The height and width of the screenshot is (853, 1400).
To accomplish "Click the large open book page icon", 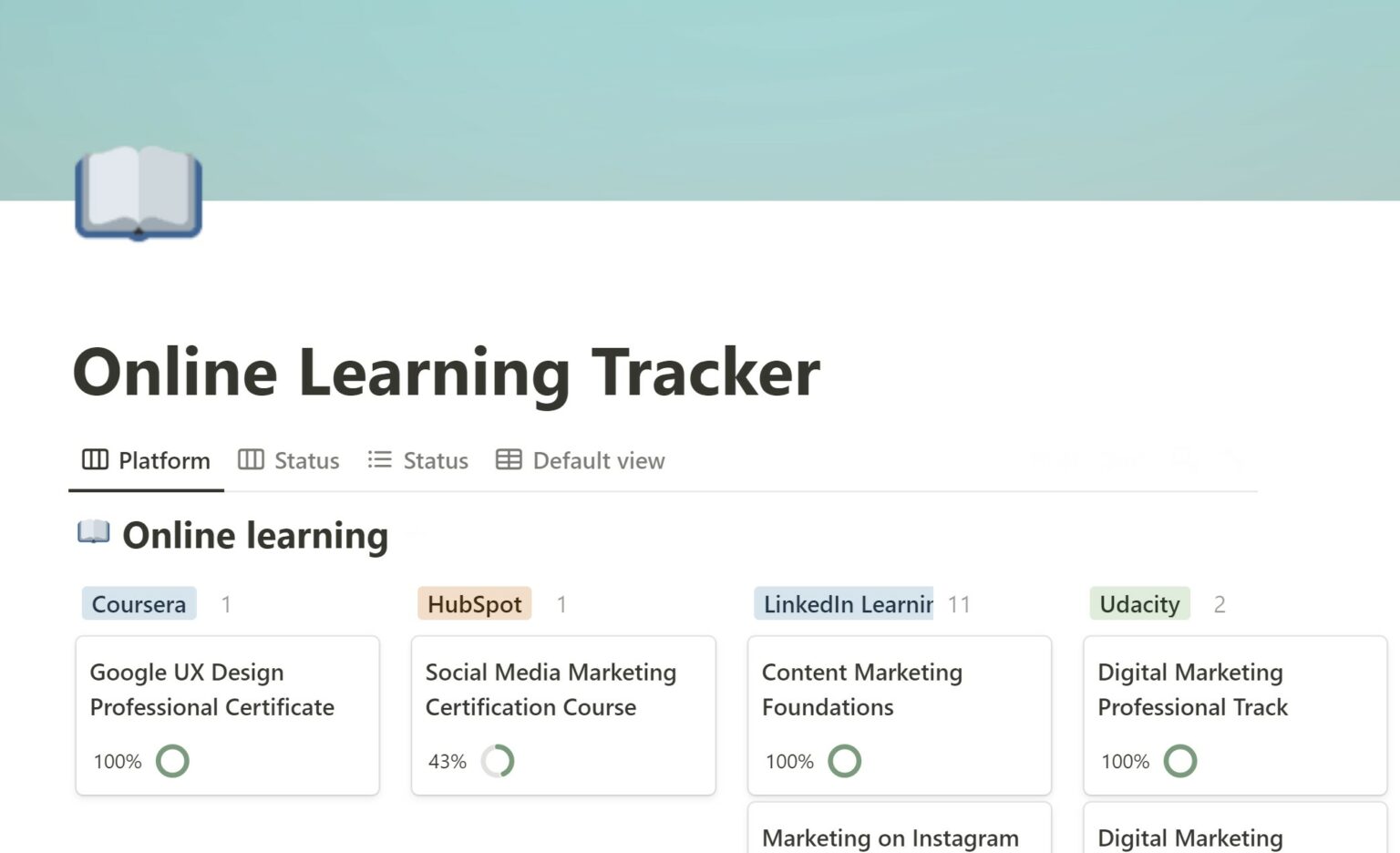I will [139, 193].
